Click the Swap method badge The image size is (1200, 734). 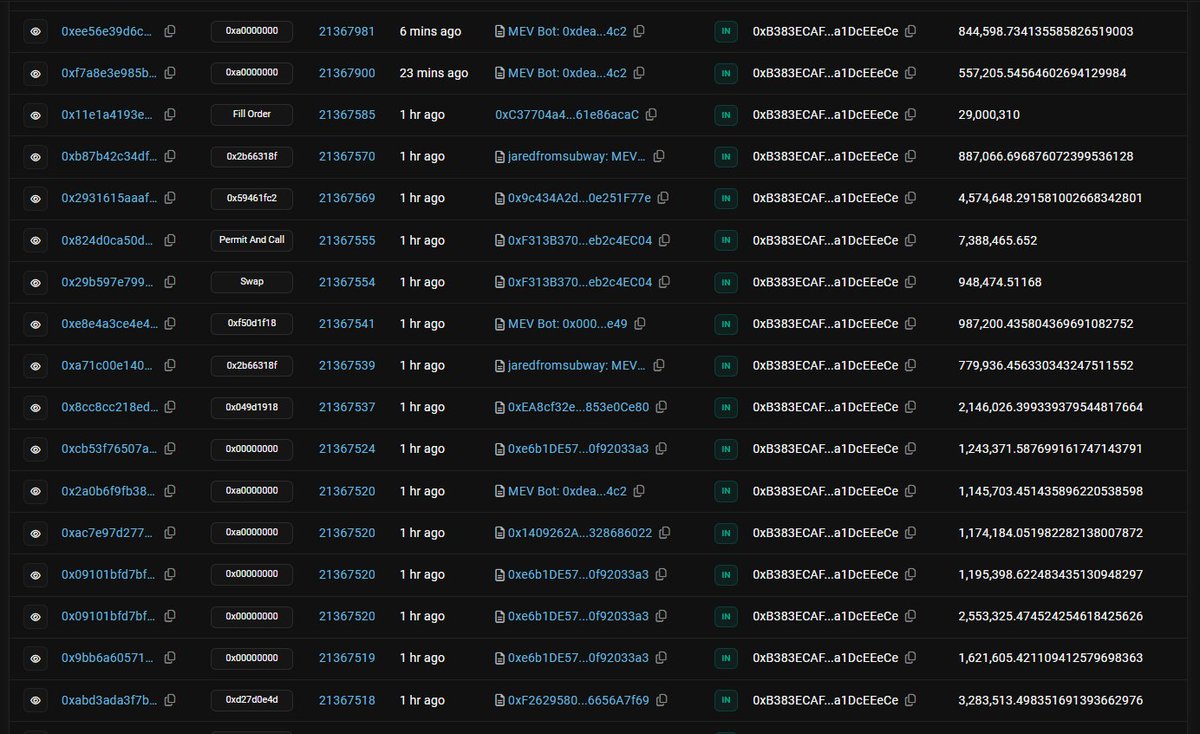point(252,283)
